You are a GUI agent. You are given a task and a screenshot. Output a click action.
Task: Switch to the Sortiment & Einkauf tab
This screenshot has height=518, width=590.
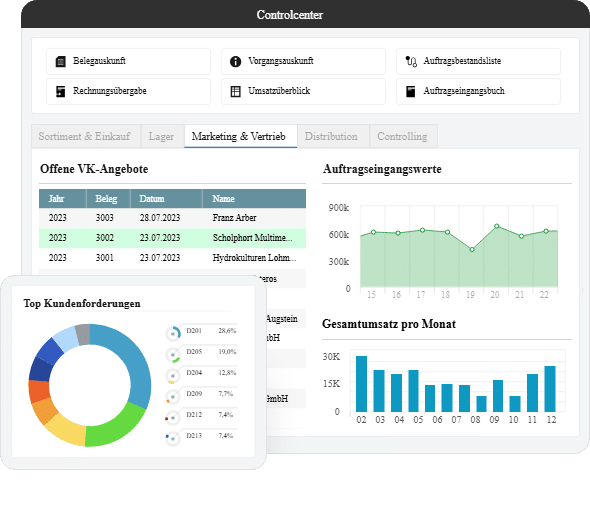(x=86, y=136)
